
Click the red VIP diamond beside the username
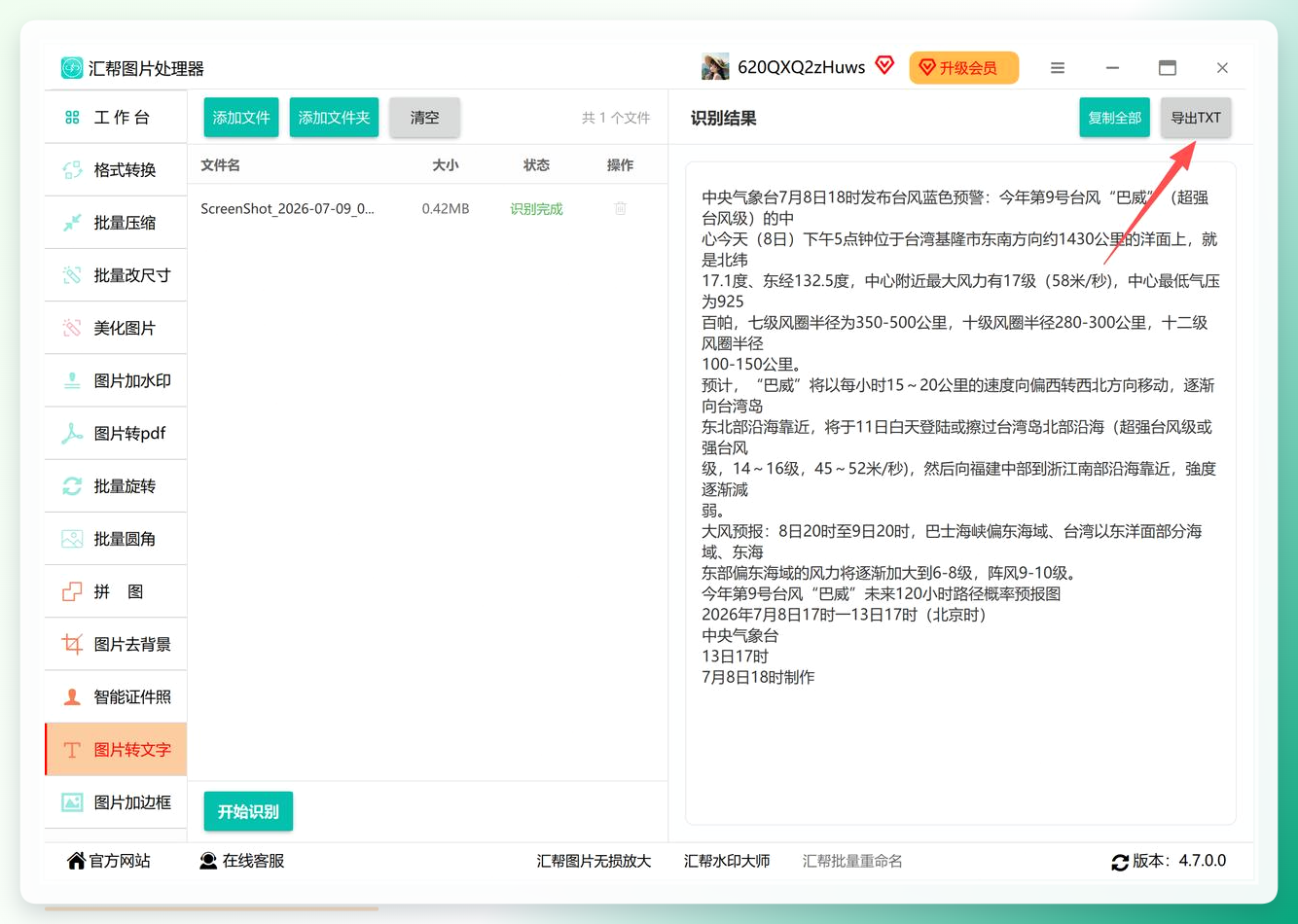884,66
